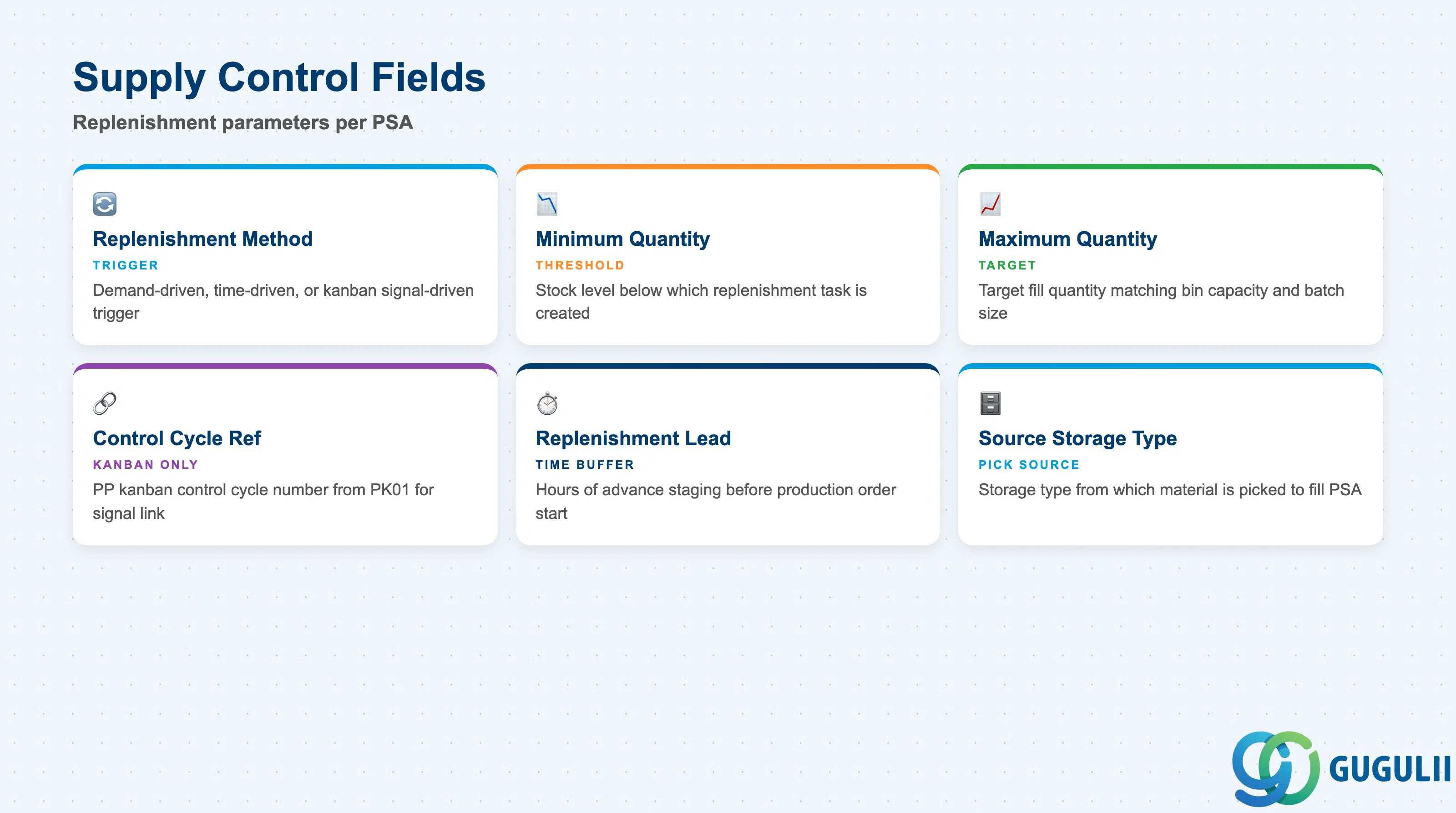1456x813 pixels.
Task: Click the stopwatch icon above Replenishment Lead
Action: pyautogui.click(x=547, y=404)
